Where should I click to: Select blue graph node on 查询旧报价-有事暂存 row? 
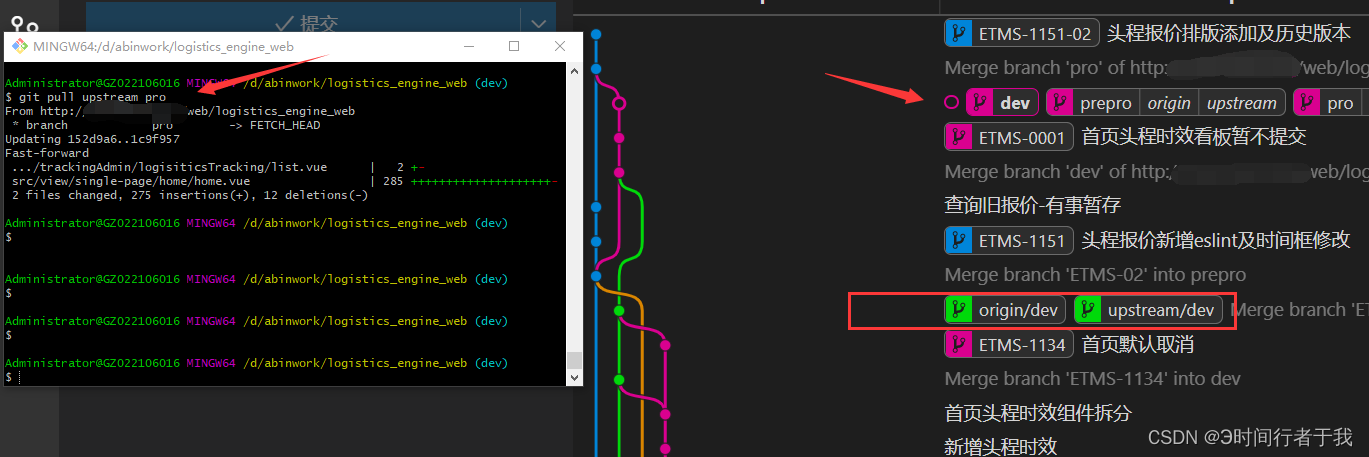tap(596, 207)
